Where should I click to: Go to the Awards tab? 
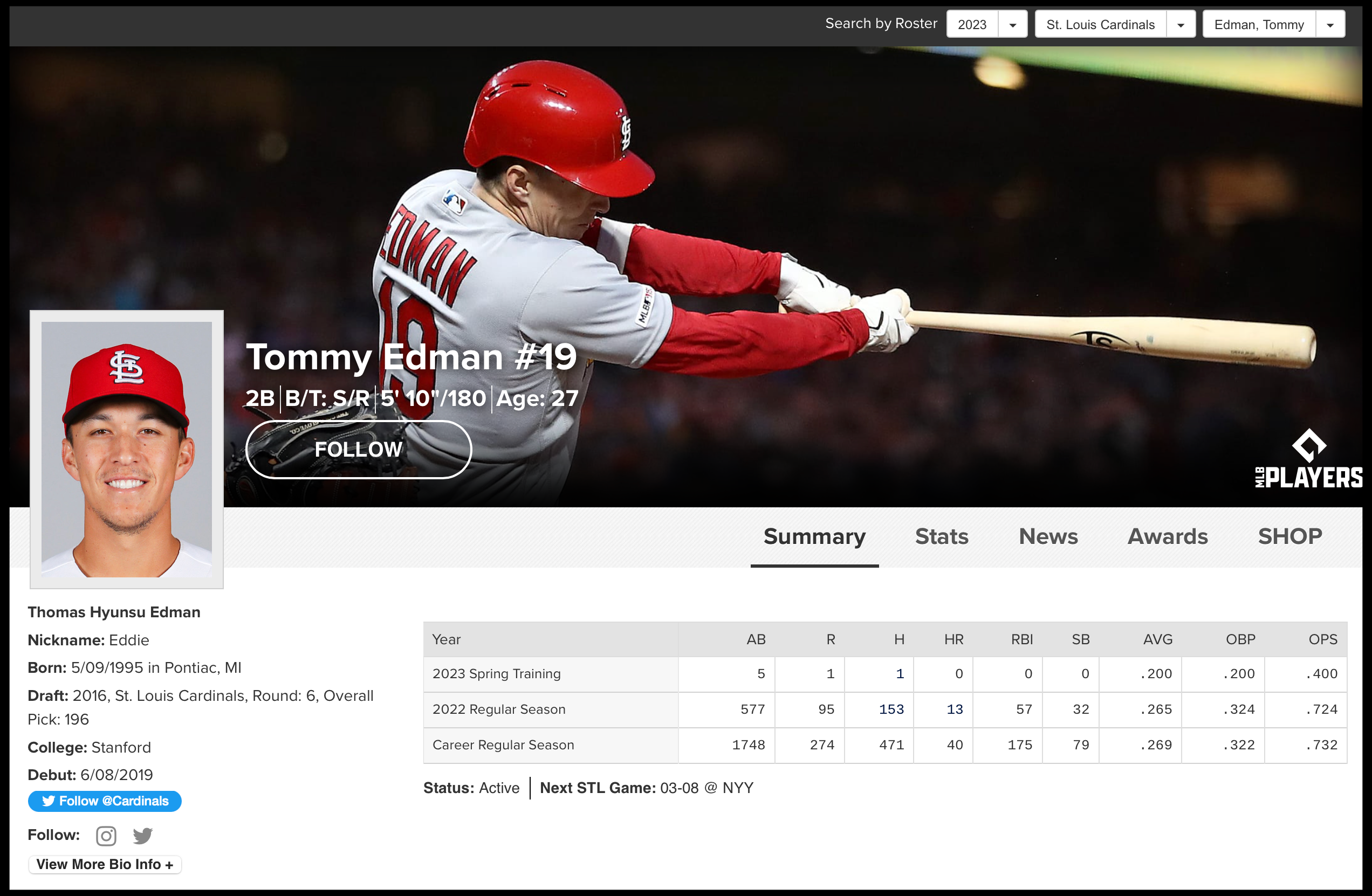coord(1168,536)
